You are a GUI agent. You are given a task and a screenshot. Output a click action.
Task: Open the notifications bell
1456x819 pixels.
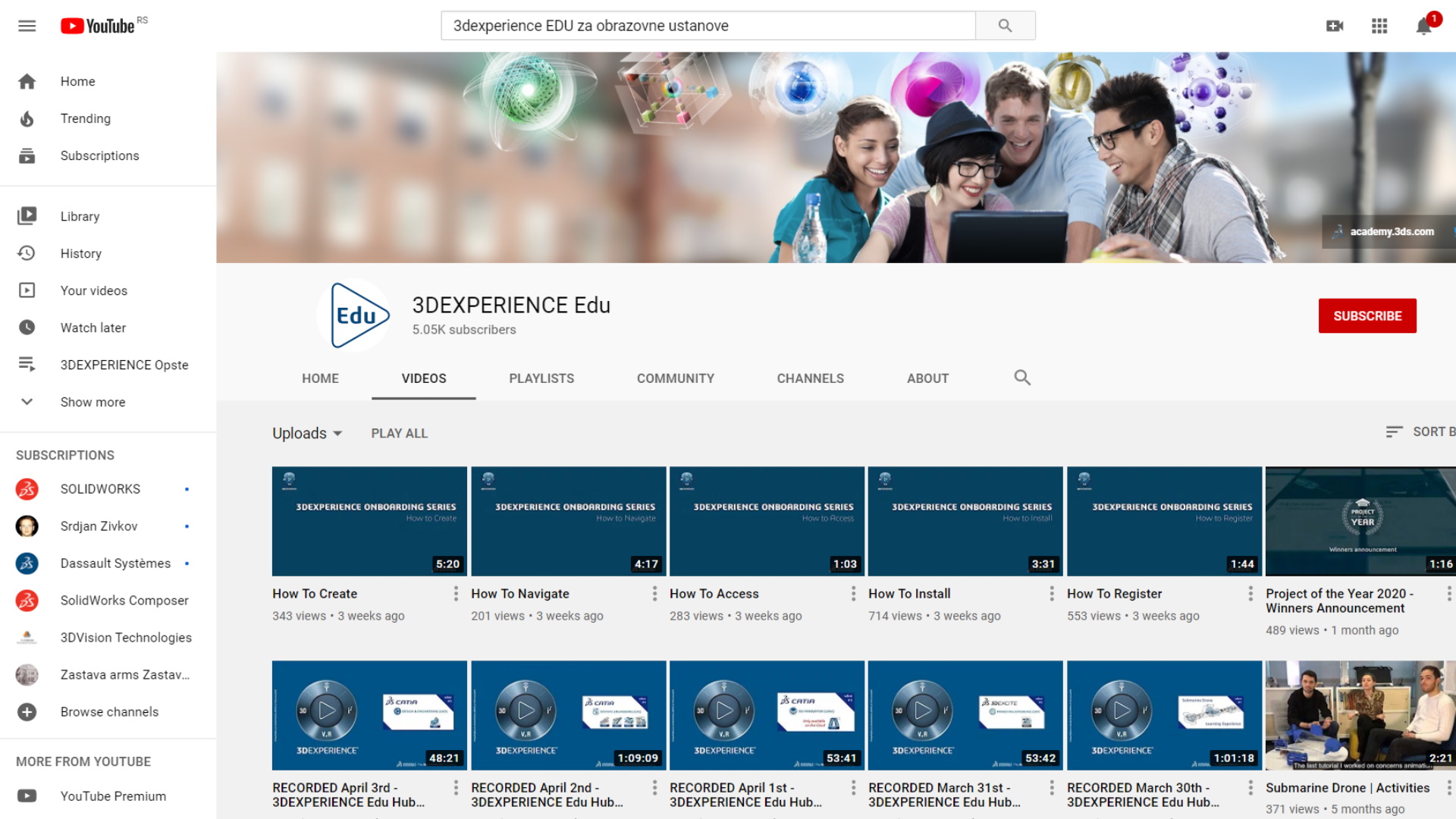1423,26
